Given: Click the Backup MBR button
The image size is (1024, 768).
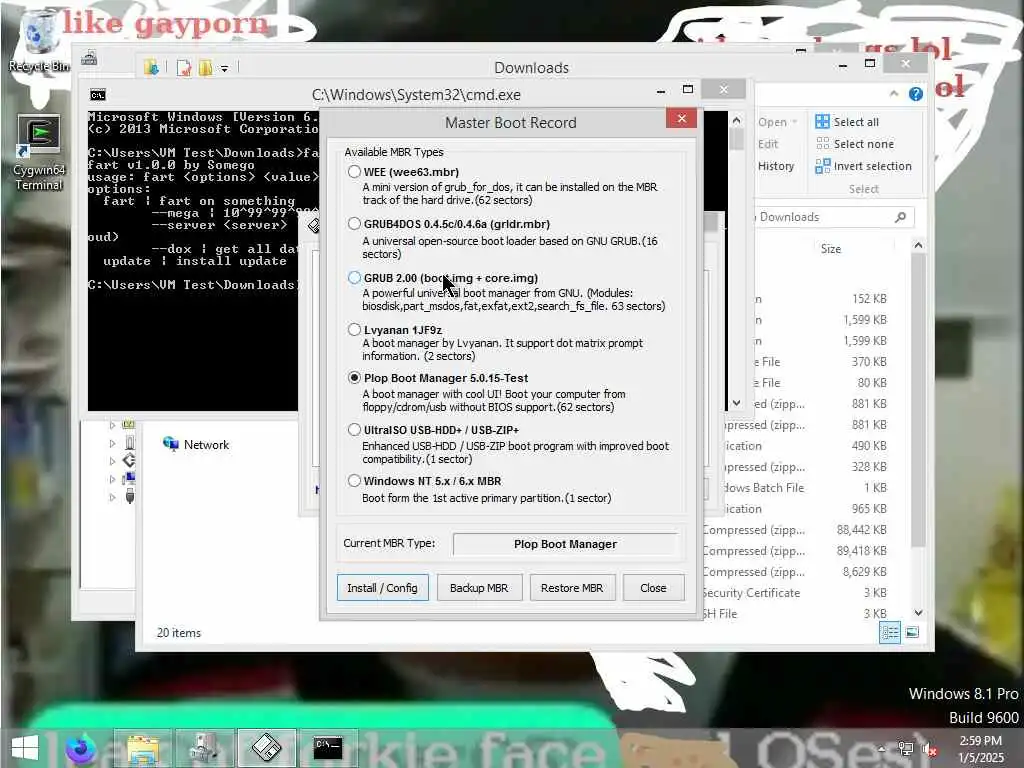Looking at the screenshot, I should point(479,588).
